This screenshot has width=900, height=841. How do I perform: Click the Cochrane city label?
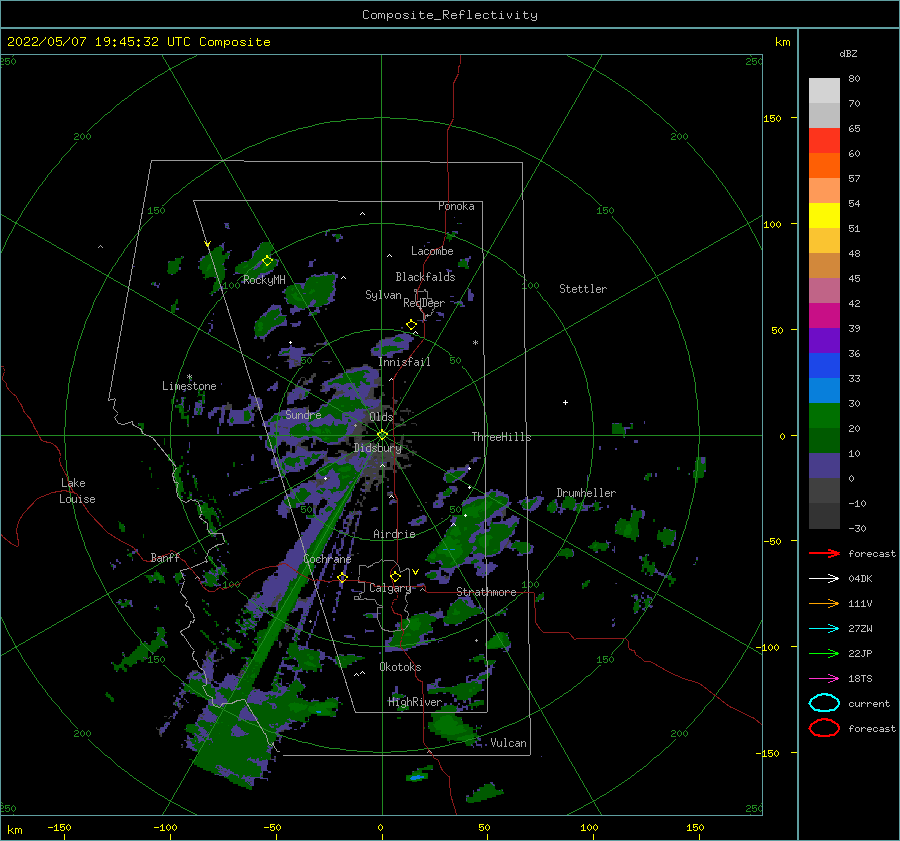[327, 559]
